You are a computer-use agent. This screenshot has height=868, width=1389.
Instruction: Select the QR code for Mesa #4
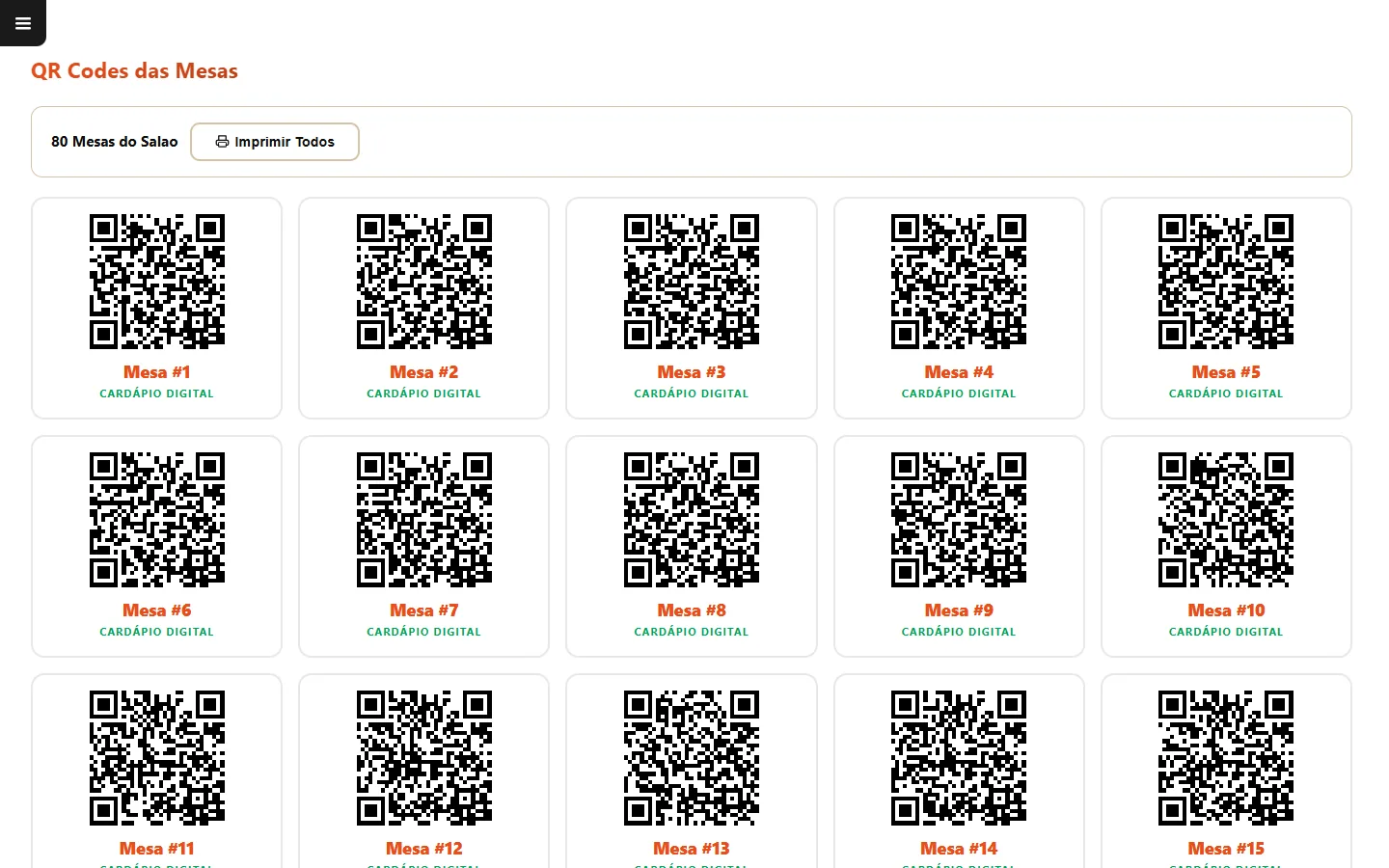pos(959,282)
